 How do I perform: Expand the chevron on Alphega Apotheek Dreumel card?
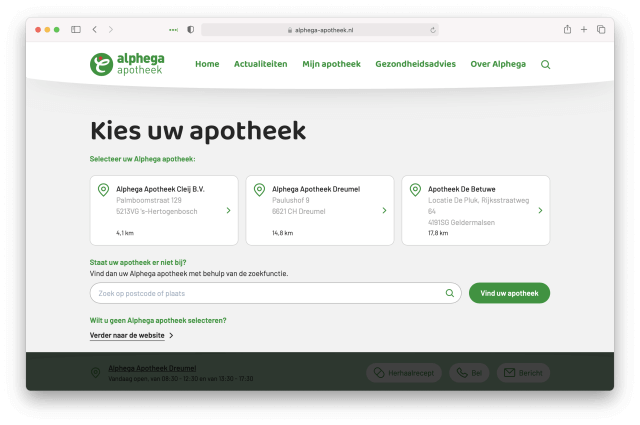[384, 210]
